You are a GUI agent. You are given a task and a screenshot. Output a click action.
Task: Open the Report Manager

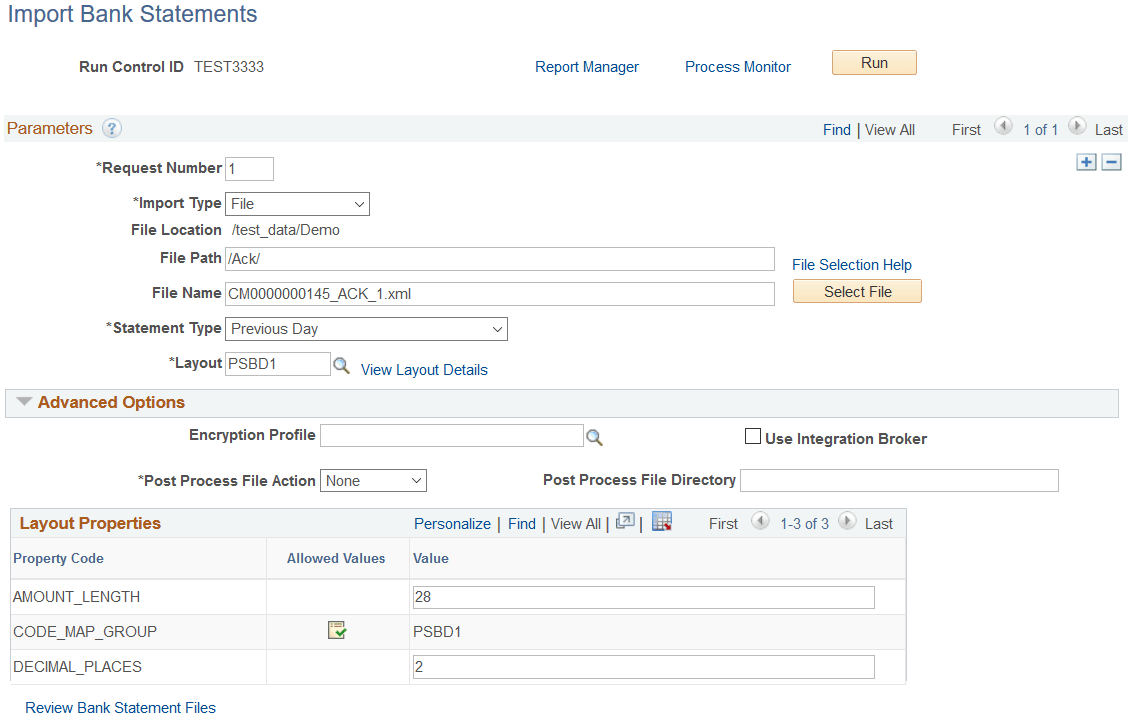pyautogui.click(x=587, y=66)
